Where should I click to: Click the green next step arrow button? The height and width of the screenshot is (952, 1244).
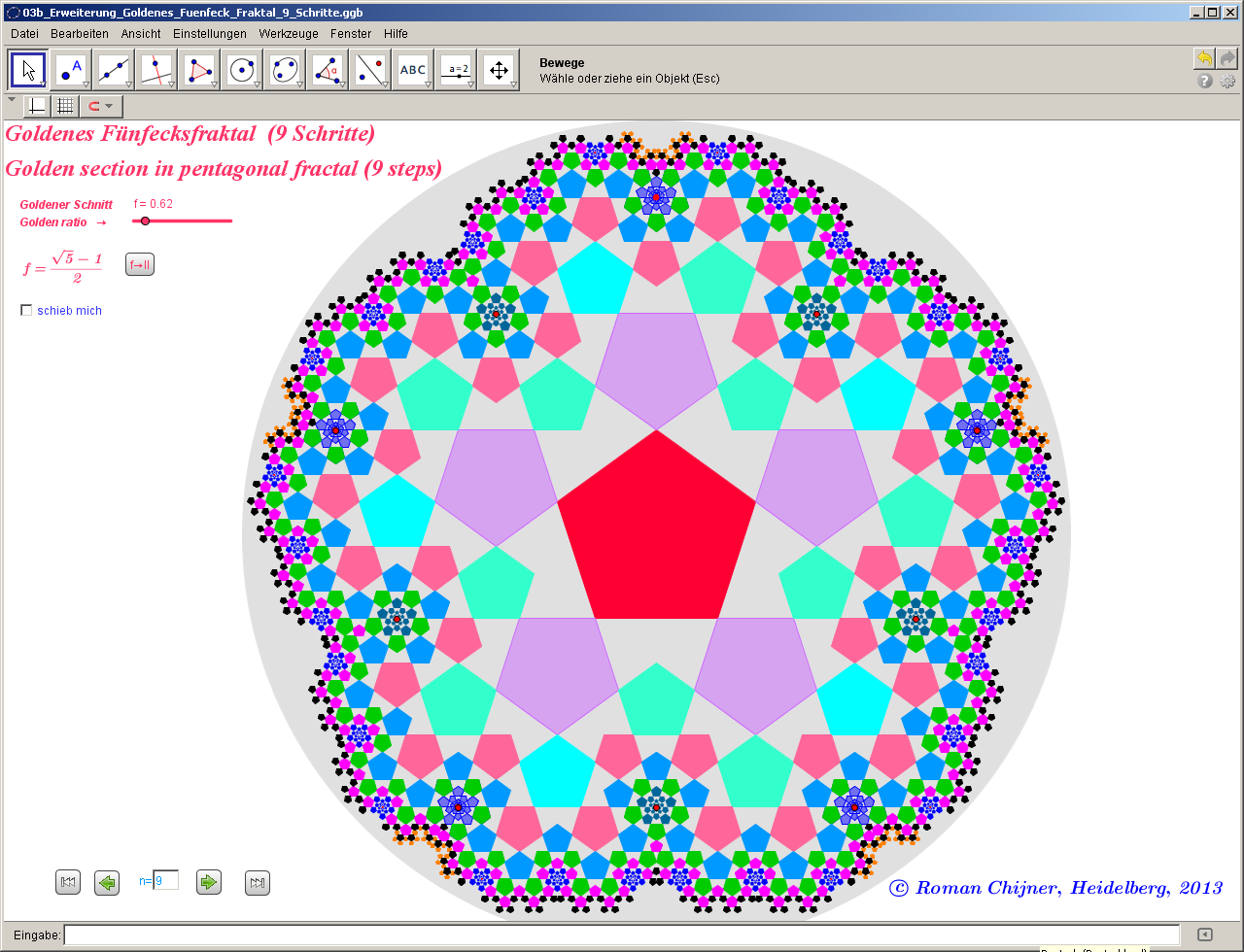(x=208, y=882)
